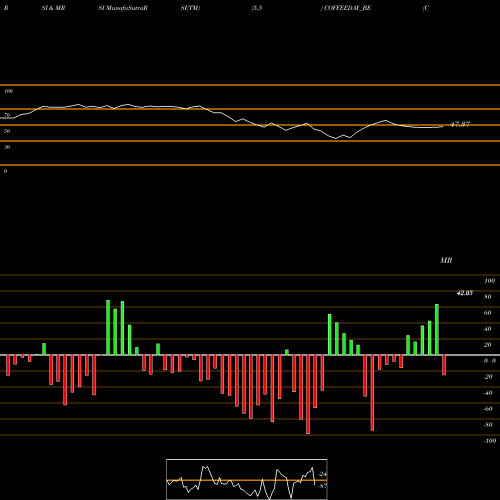Viewport: 500px width, 500px height.
Task: Click the "MR" panel title
Action: (446, 260)
